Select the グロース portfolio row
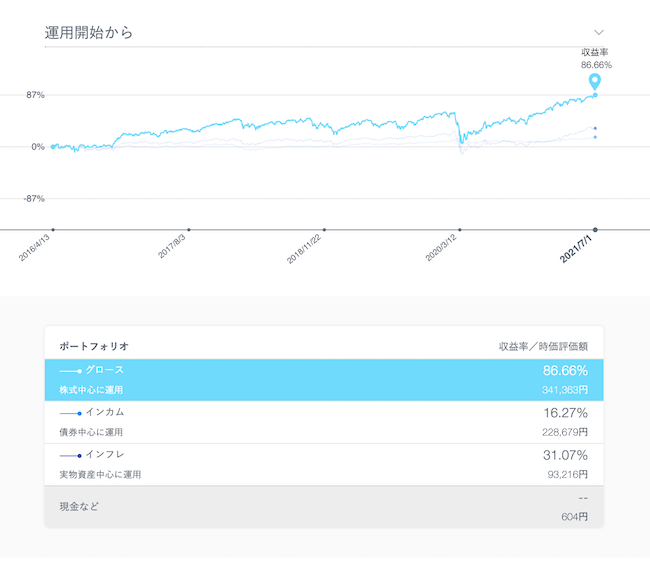 324,380
